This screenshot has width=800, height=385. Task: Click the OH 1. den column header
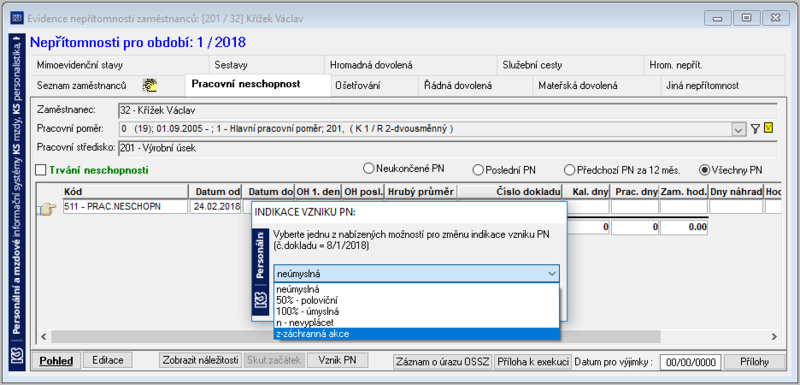click(x=318, y=192)
